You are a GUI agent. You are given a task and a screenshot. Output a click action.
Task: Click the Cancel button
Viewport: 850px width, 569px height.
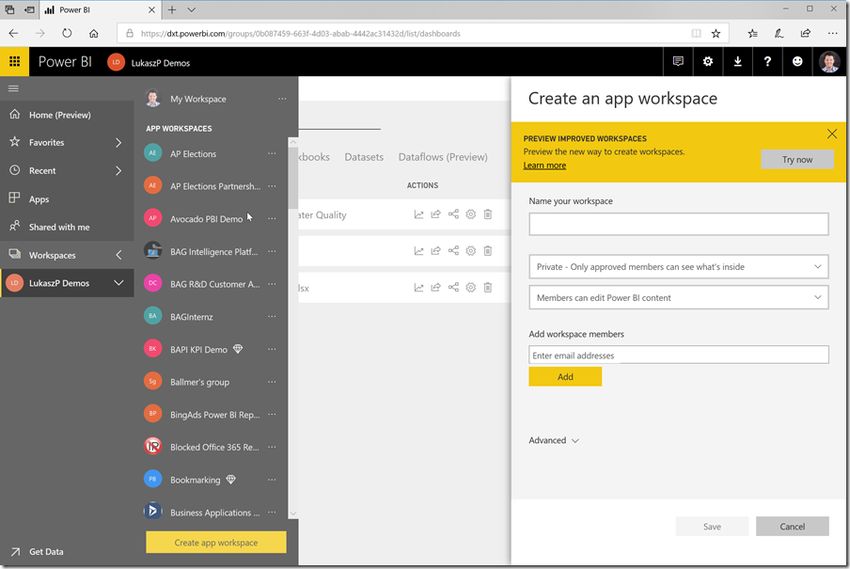tap(792, 526)
